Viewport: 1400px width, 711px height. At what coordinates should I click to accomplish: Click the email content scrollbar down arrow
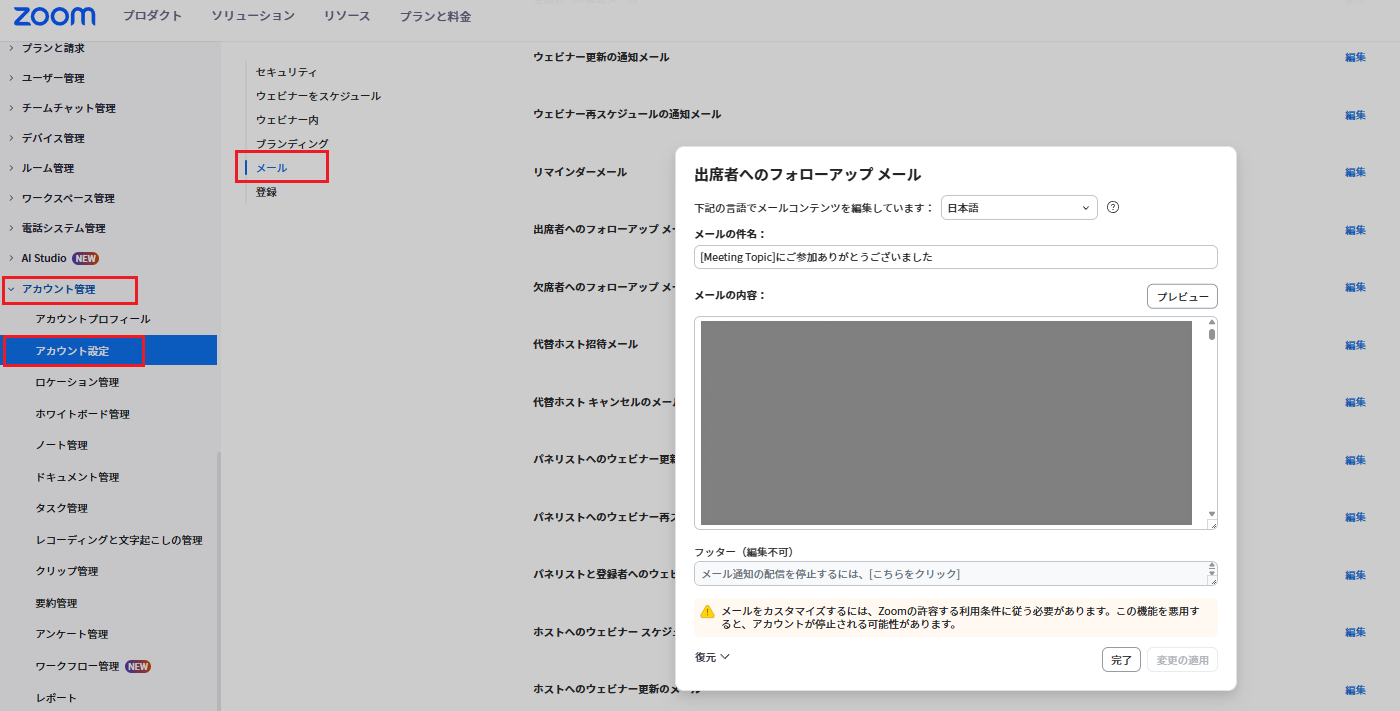point(1212,513)
